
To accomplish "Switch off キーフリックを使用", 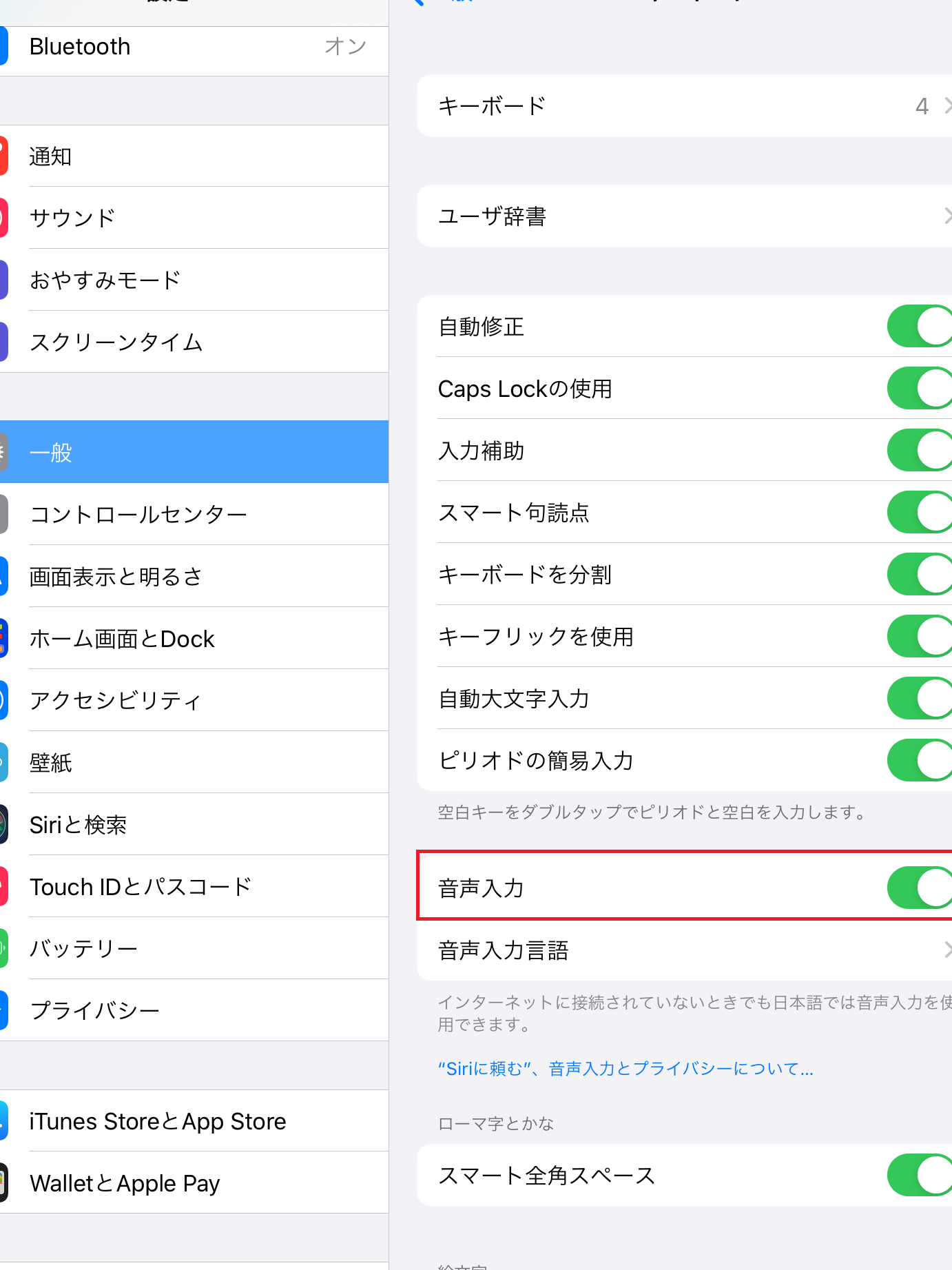I will (920, 636).
